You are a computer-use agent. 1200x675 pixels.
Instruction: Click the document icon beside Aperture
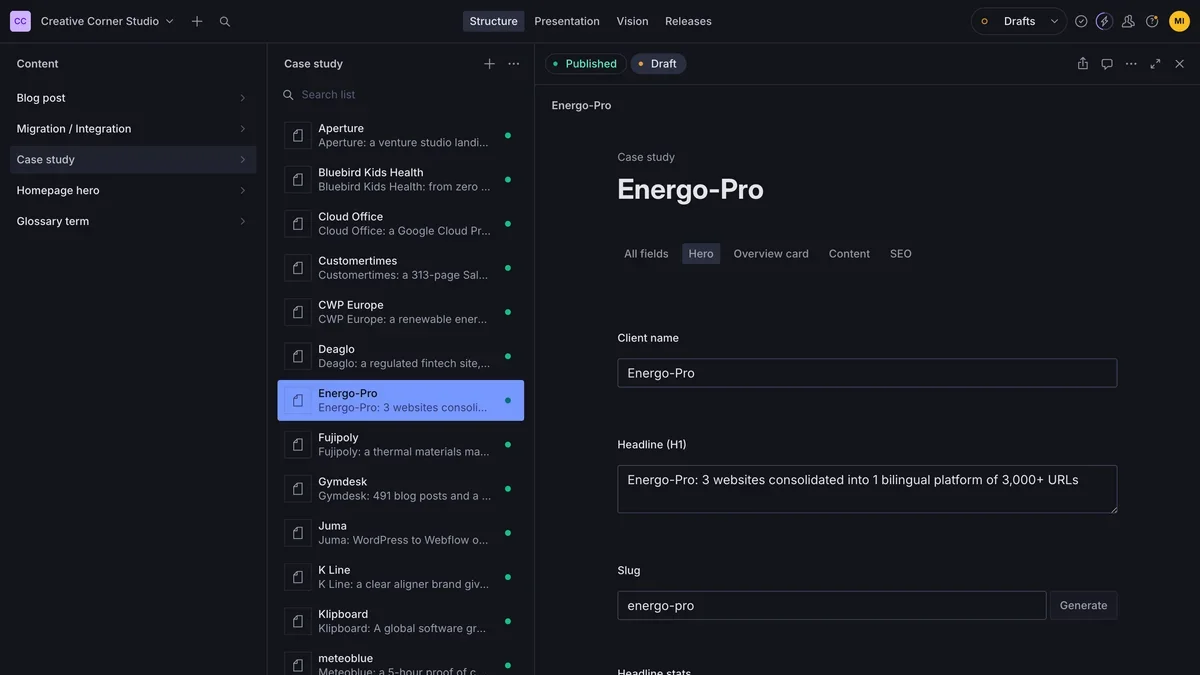pyautogui.click(x=298, y=136)
